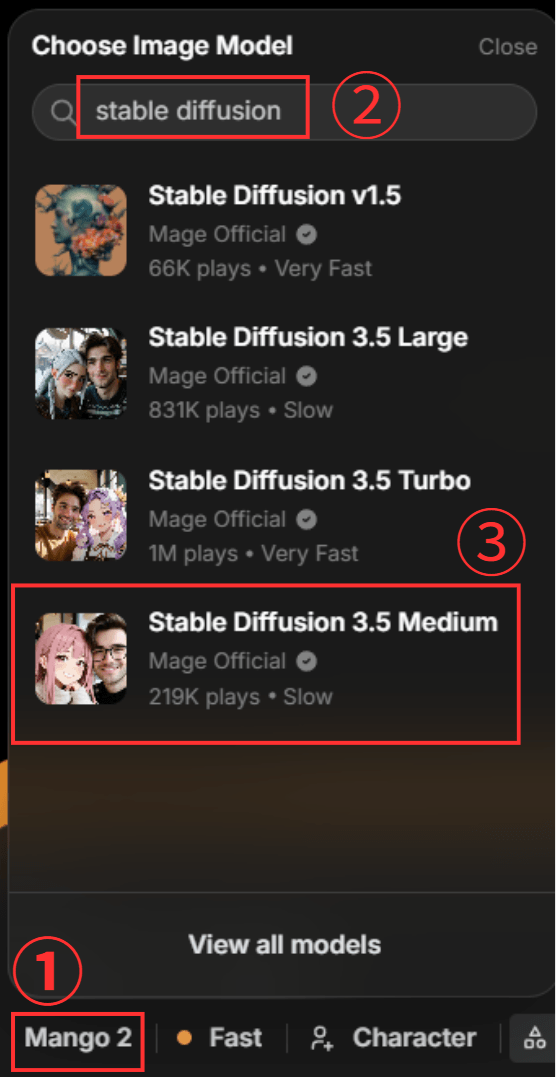The image size is (557, 1077).
Task: Click the stable diffusion search field
Action: click(x=284, y=112)
